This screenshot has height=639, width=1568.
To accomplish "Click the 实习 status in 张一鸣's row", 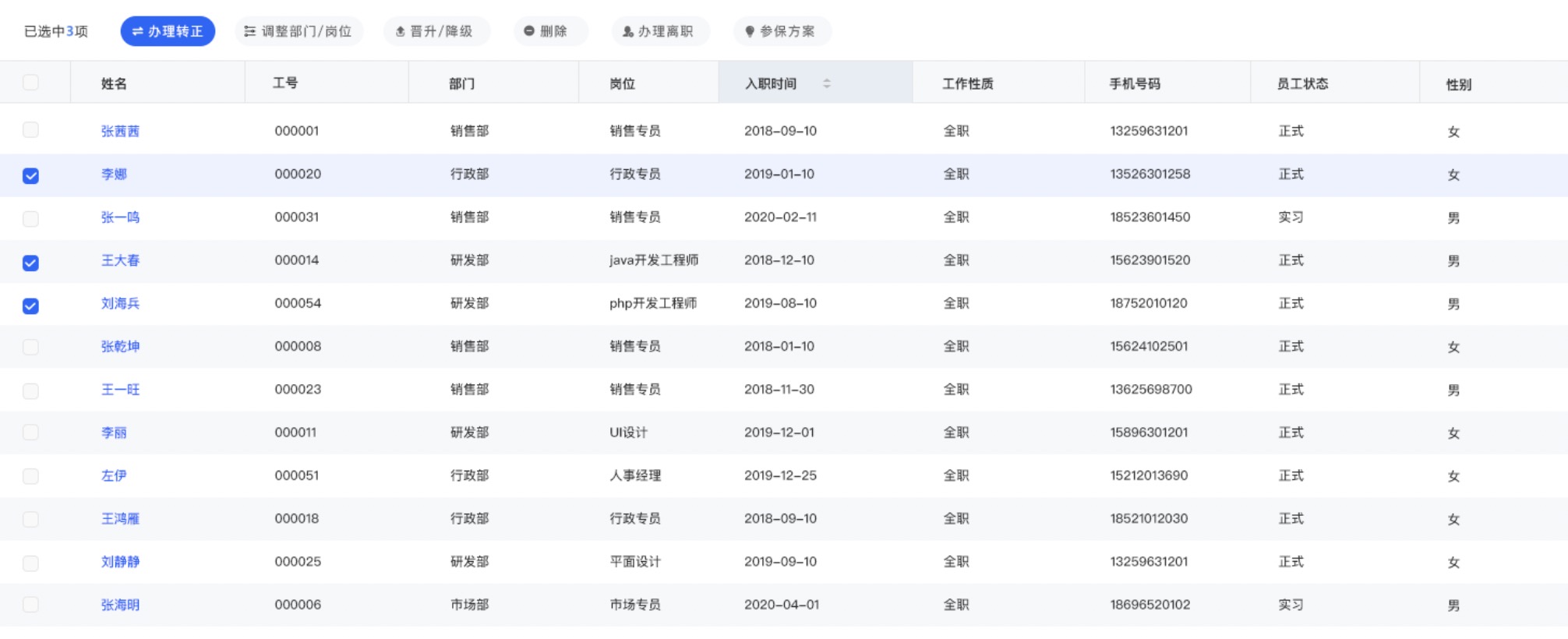I will click(1291, 217).
